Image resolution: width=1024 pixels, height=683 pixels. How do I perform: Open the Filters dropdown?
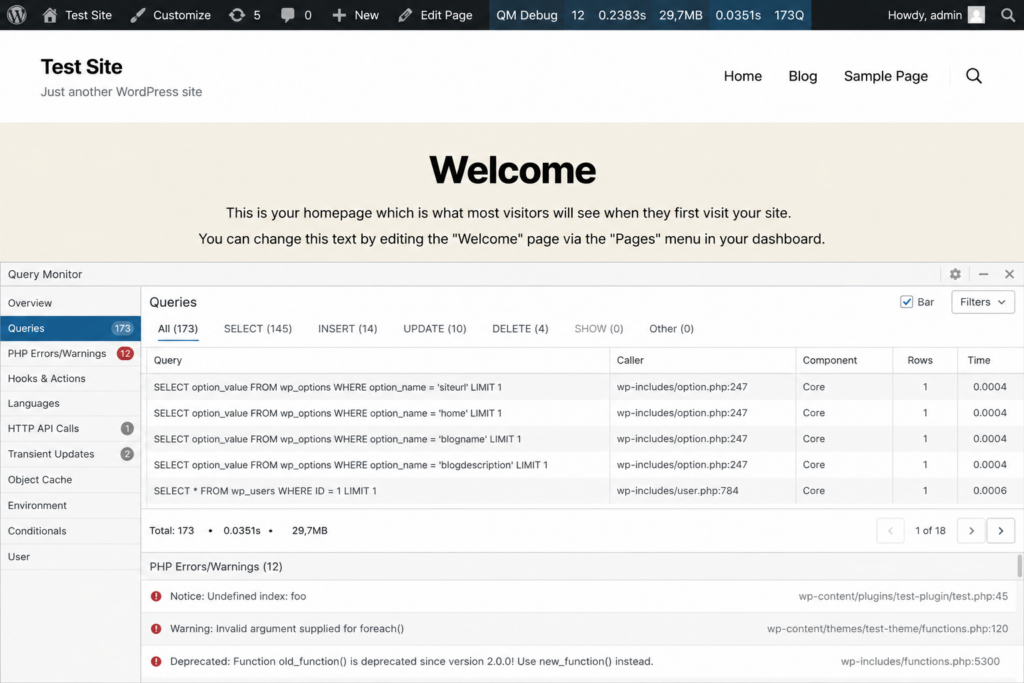[x=982, y=302]
